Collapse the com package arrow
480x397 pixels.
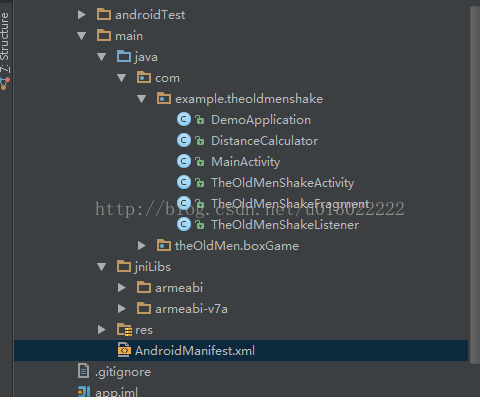pyautogui.click(x=122, y=78)
